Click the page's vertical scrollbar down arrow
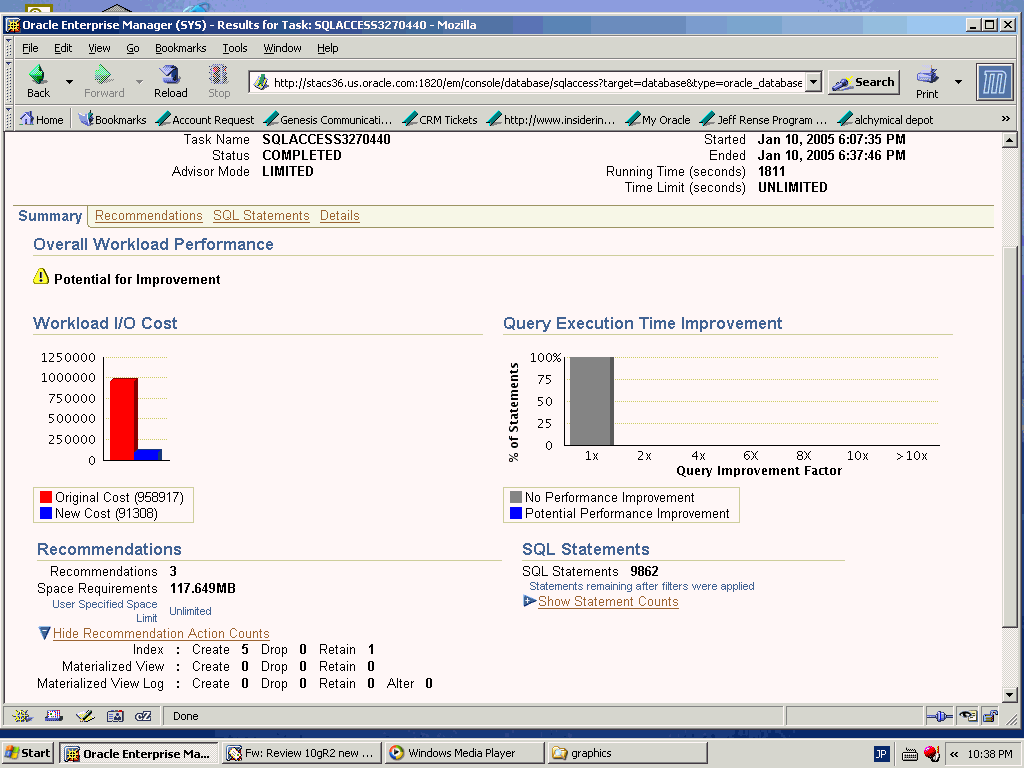1024x768 pixels. coord(1009,694)
